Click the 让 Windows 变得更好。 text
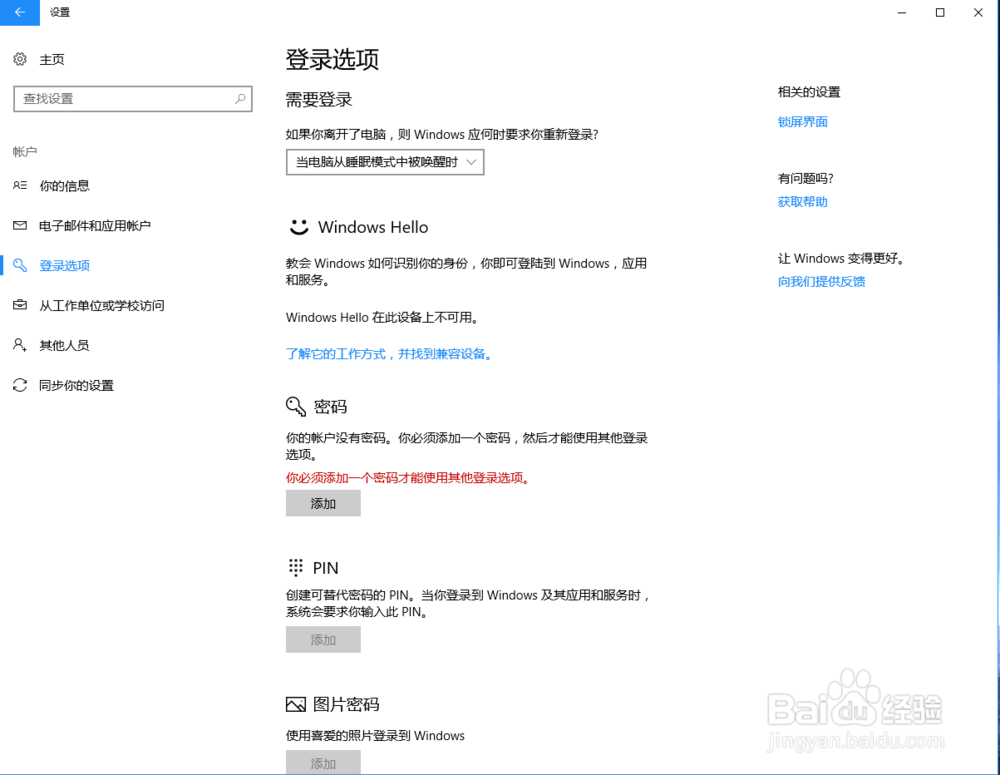 point(841,258)
